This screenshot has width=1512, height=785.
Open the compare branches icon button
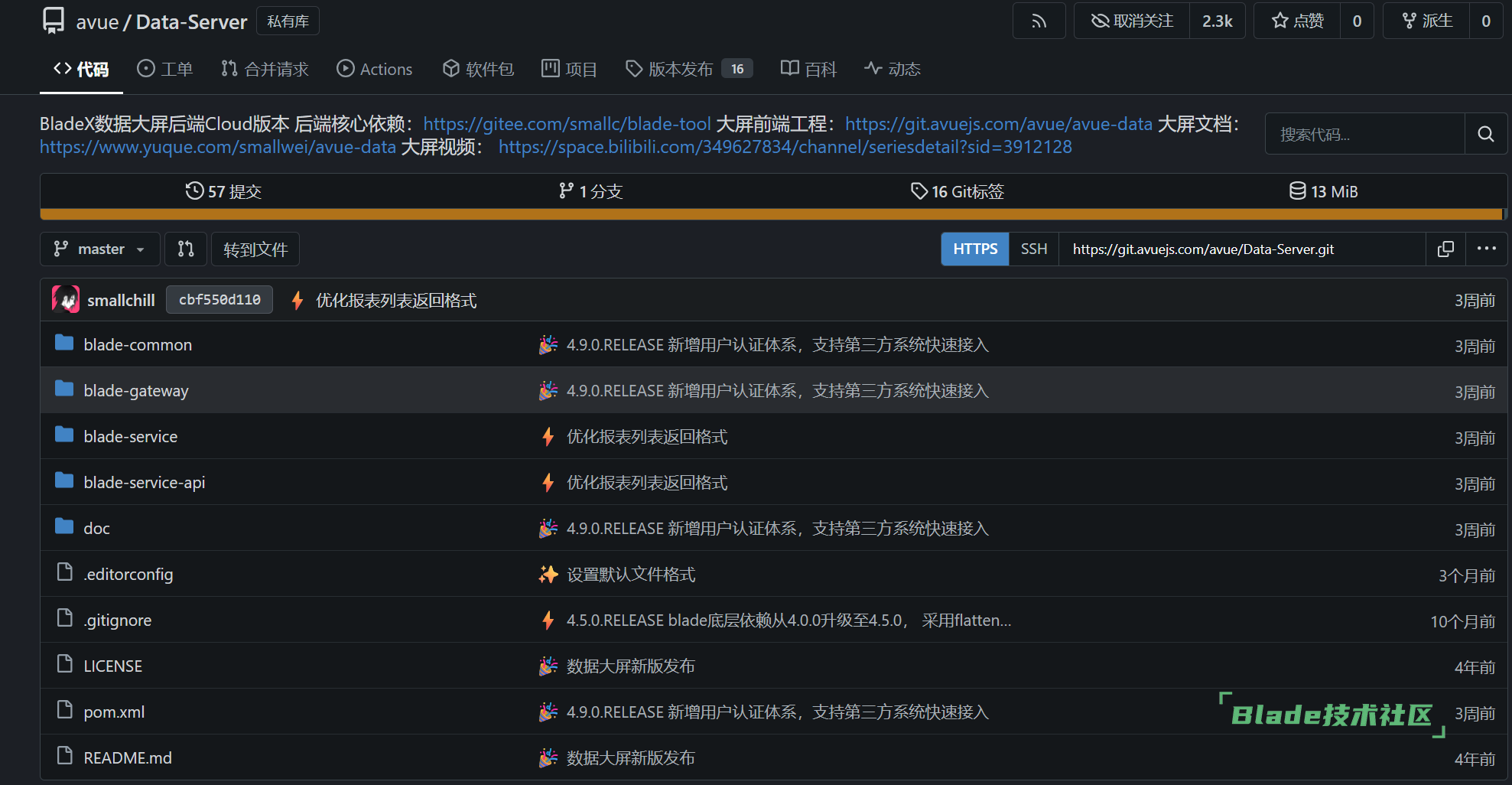[x=186, y=249]
